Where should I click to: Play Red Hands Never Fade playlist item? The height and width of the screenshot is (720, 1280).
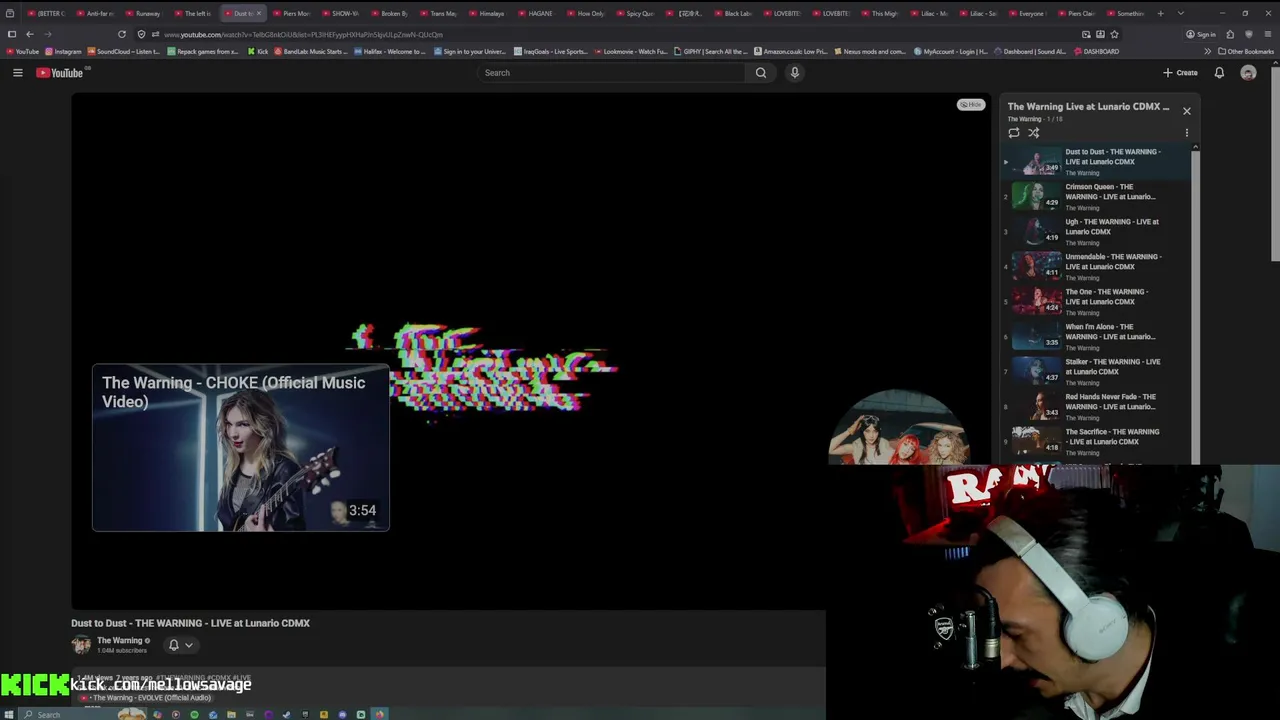click(1096, 407)
